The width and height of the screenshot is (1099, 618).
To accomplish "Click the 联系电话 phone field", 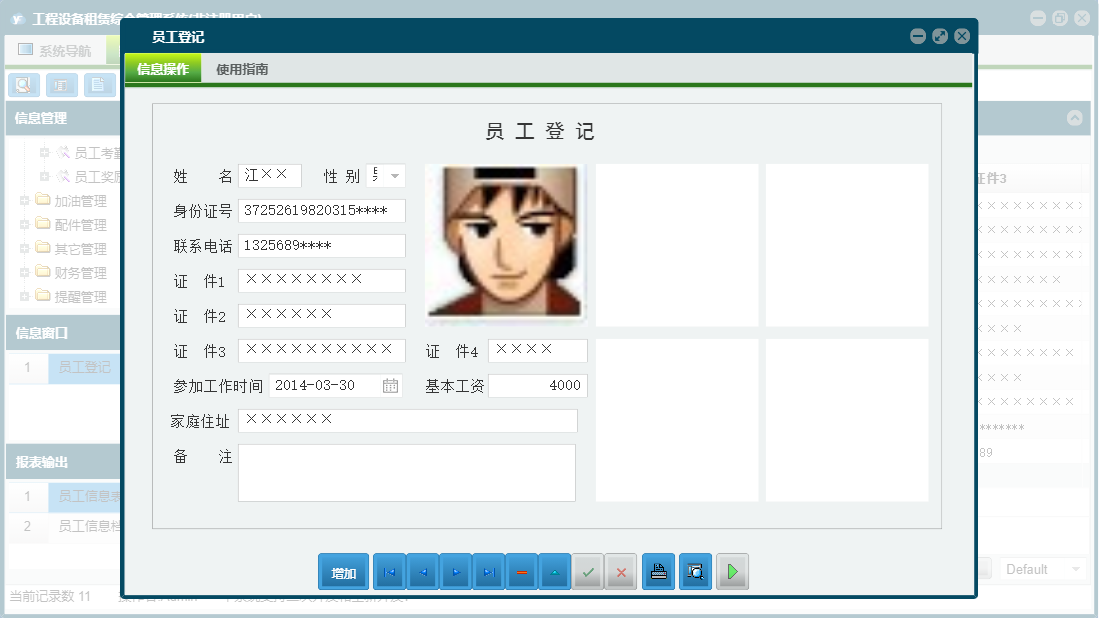I will [322, 245].
